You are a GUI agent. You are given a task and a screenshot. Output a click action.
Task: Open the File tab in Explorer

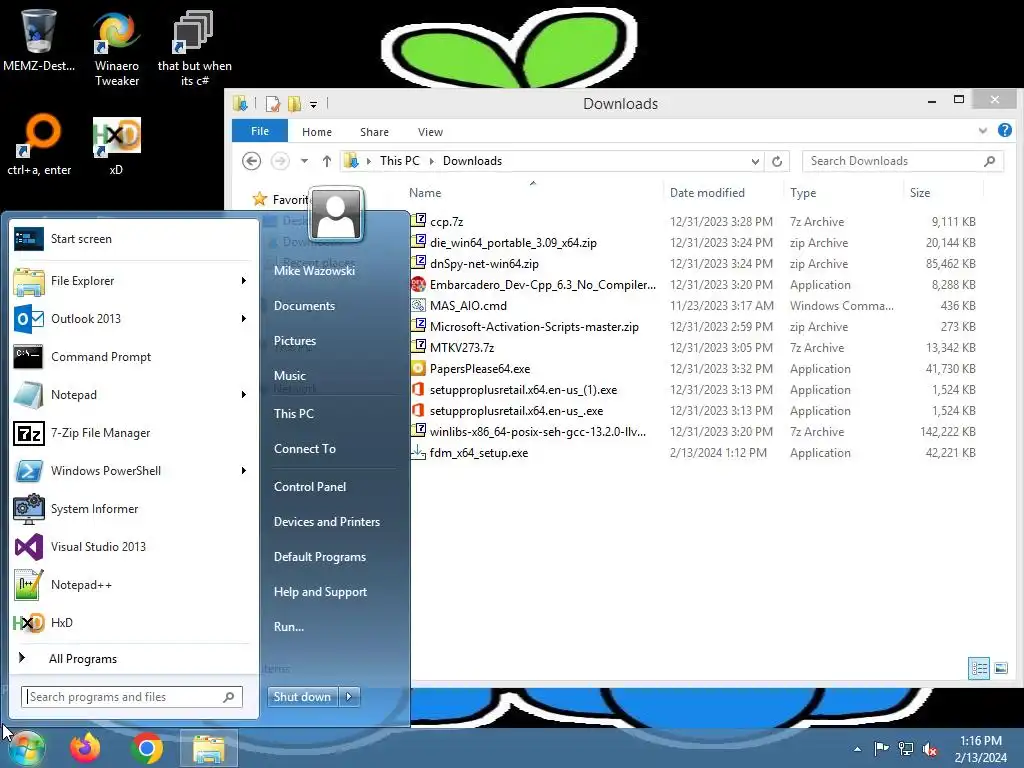click(260, 131)
